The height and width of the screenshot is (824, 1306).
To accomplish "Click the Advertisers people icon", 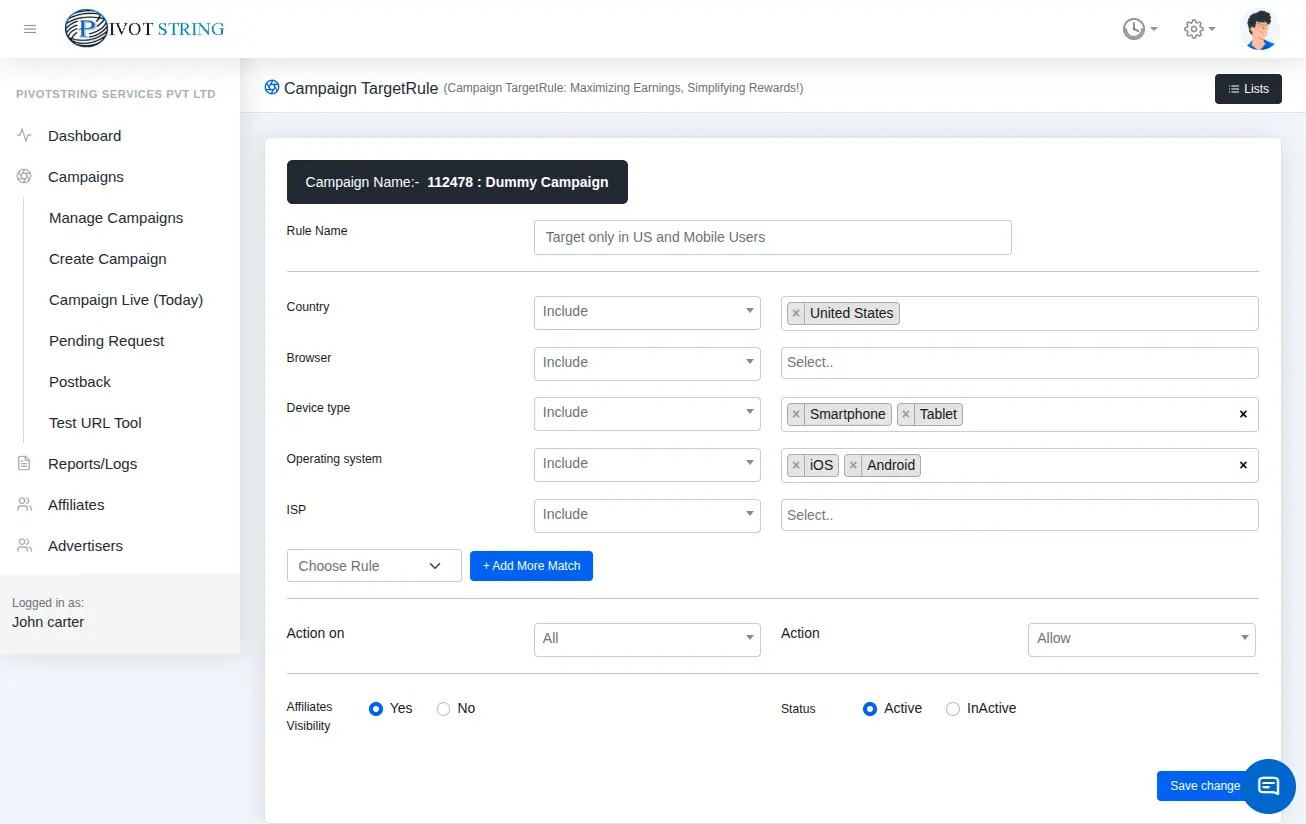I will 24,545.
